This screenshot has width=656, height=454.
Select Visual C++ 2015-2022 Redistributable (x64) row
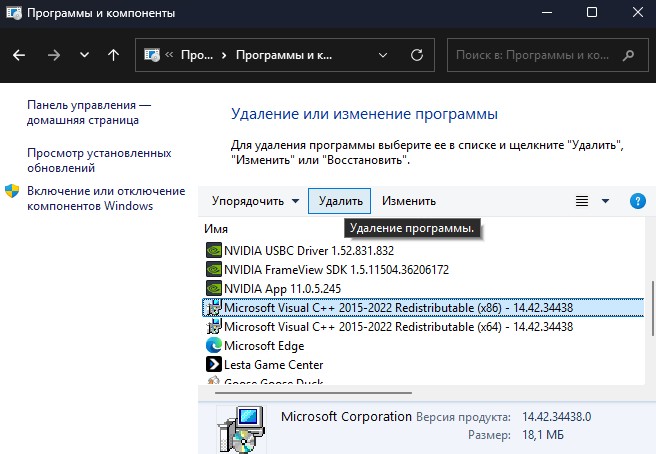pyautogui.click(x=423, y=326)
